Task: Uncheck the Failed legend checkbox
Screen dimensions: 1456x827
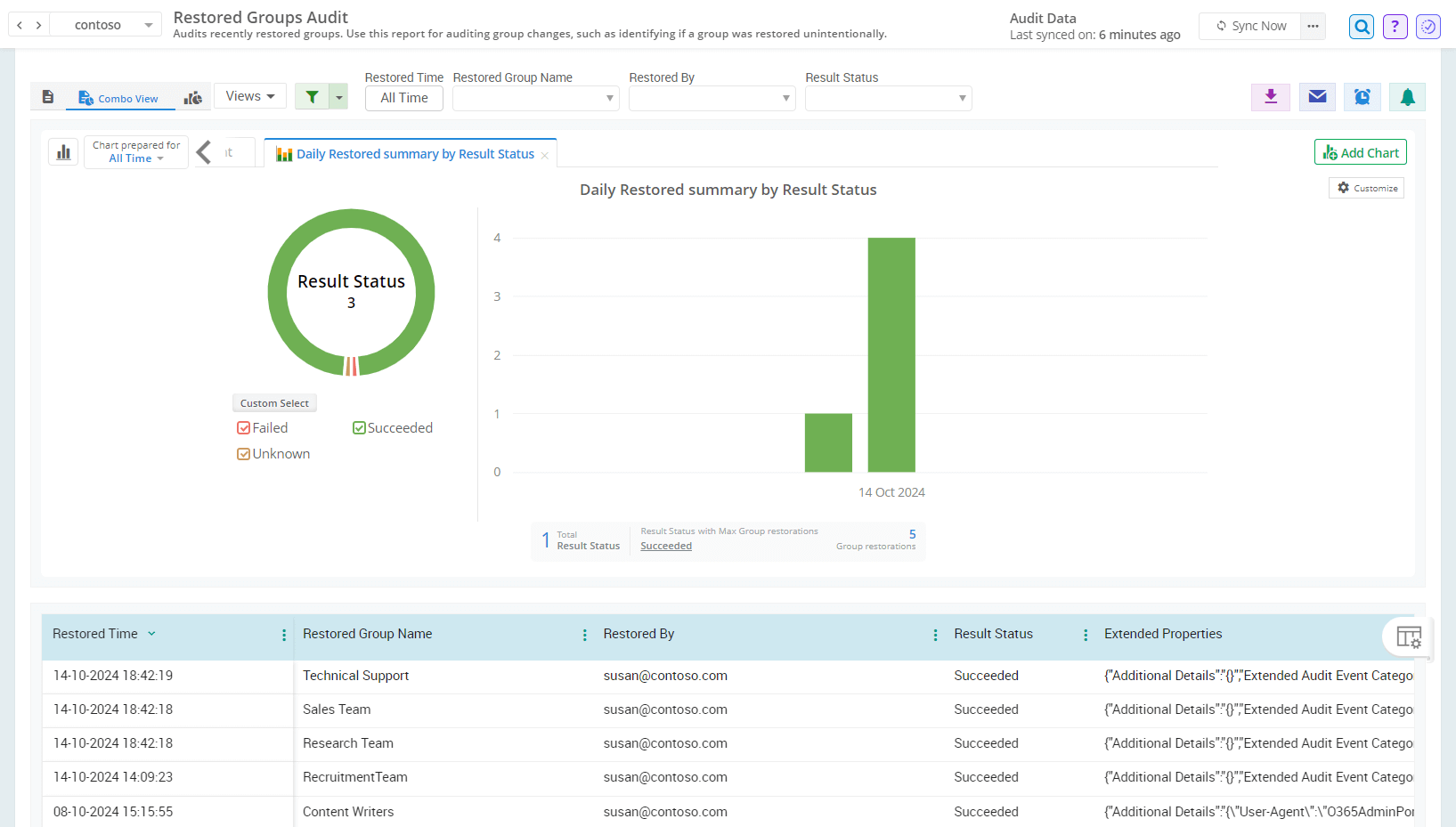Action: click(243, 428)
